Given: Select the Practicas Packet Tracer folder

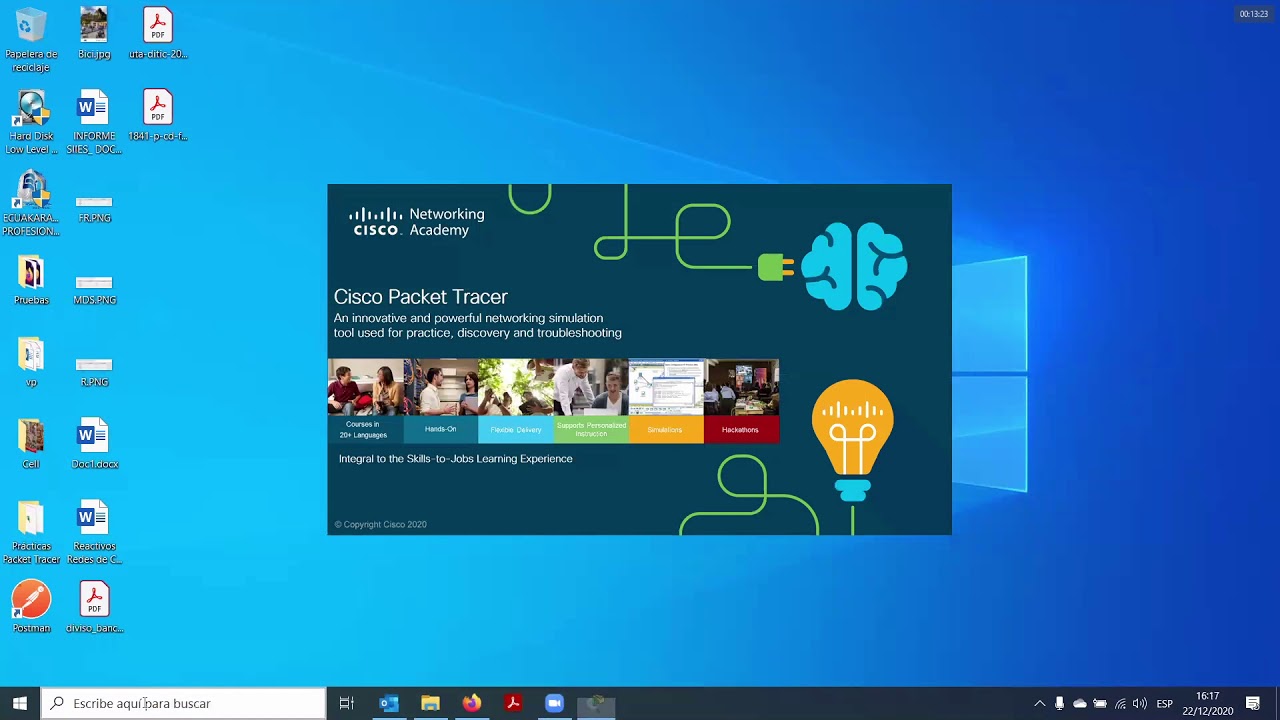Looking at the screenshot, I should pos(31,532).
